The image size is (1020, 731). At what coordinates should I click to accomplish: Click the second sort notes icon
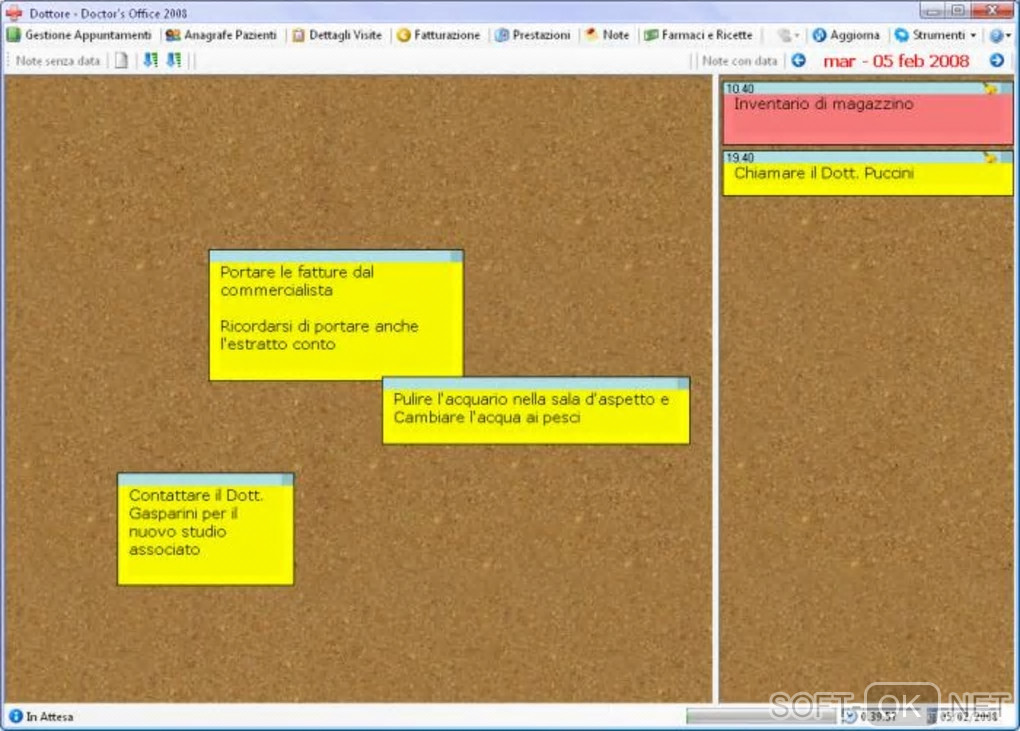tap(174, 60)
